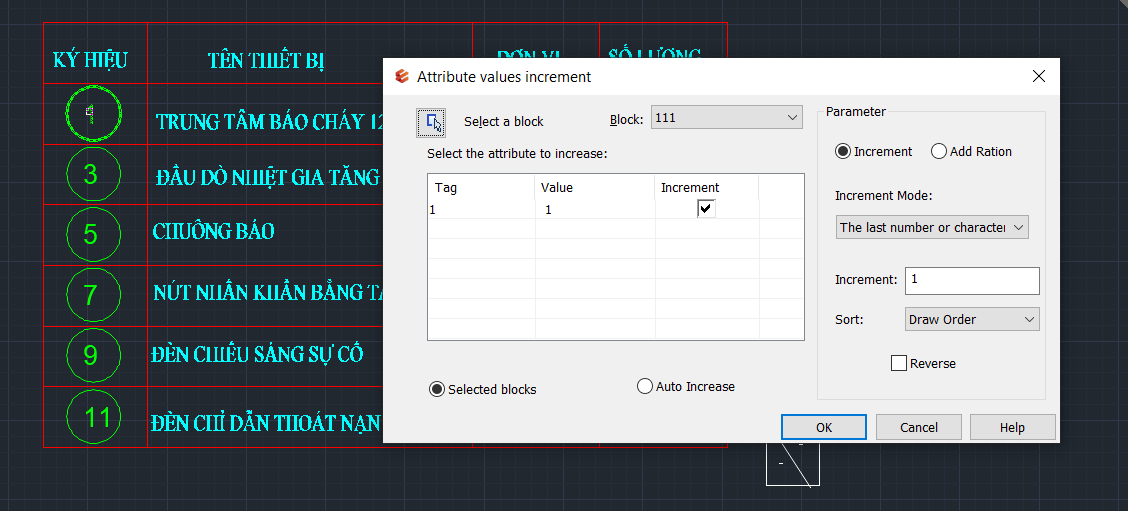The image size is (1128, 511).
Task: Choose the Auto Increase radio button
Action: (x=645, y=386)
